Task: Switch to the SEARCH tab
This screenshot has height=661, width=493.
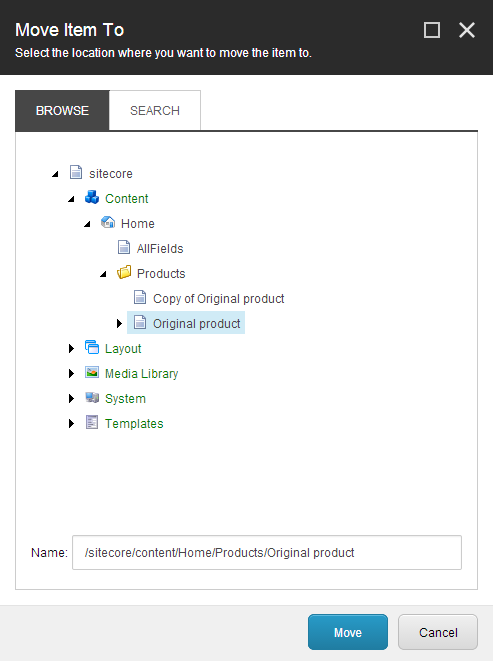Action: pos(155,110)
